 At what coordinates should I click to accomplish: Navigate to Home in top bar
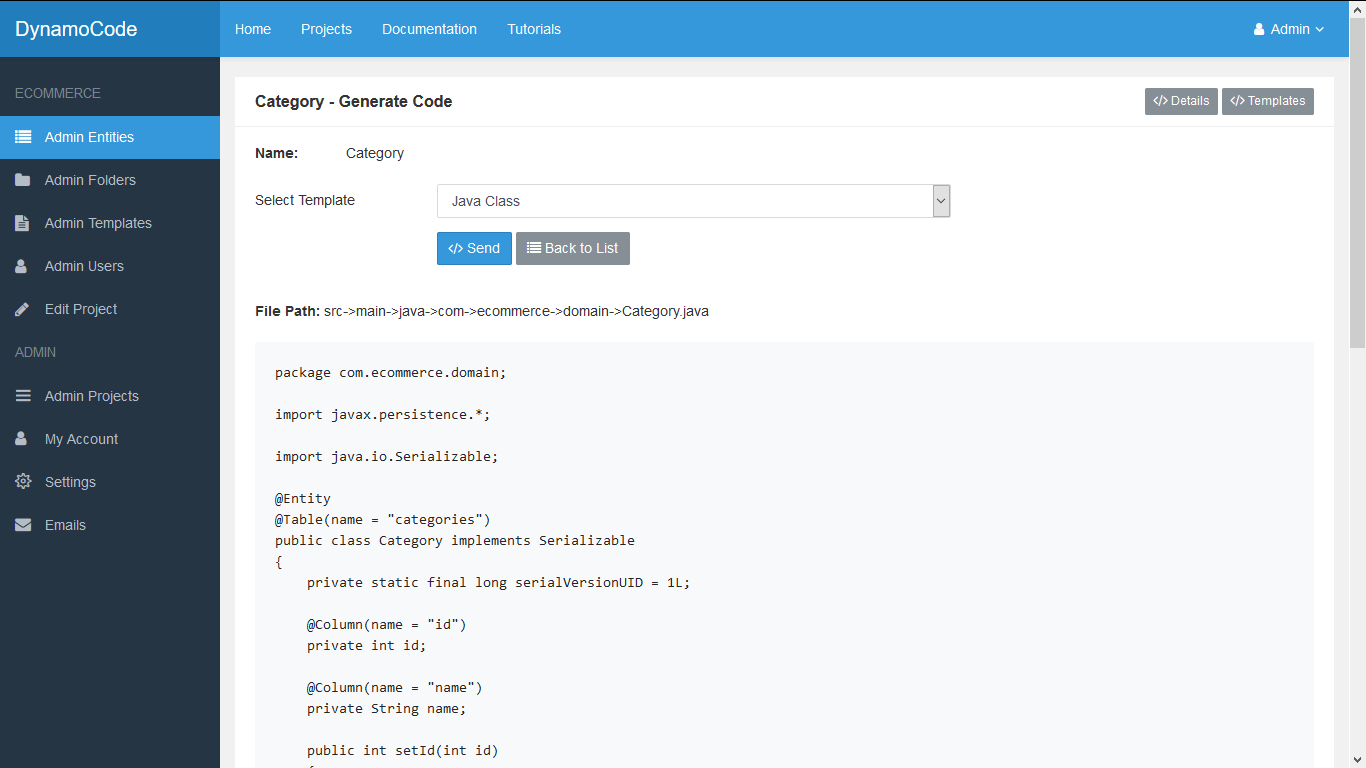253,29
